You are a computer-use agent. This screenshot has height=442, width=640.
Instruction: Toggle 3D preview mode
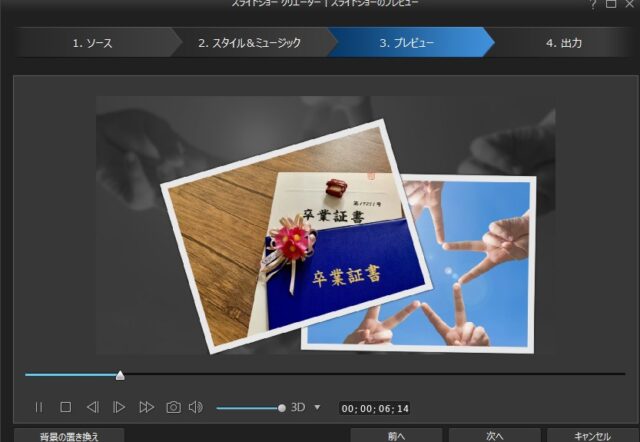coord(298,407)
